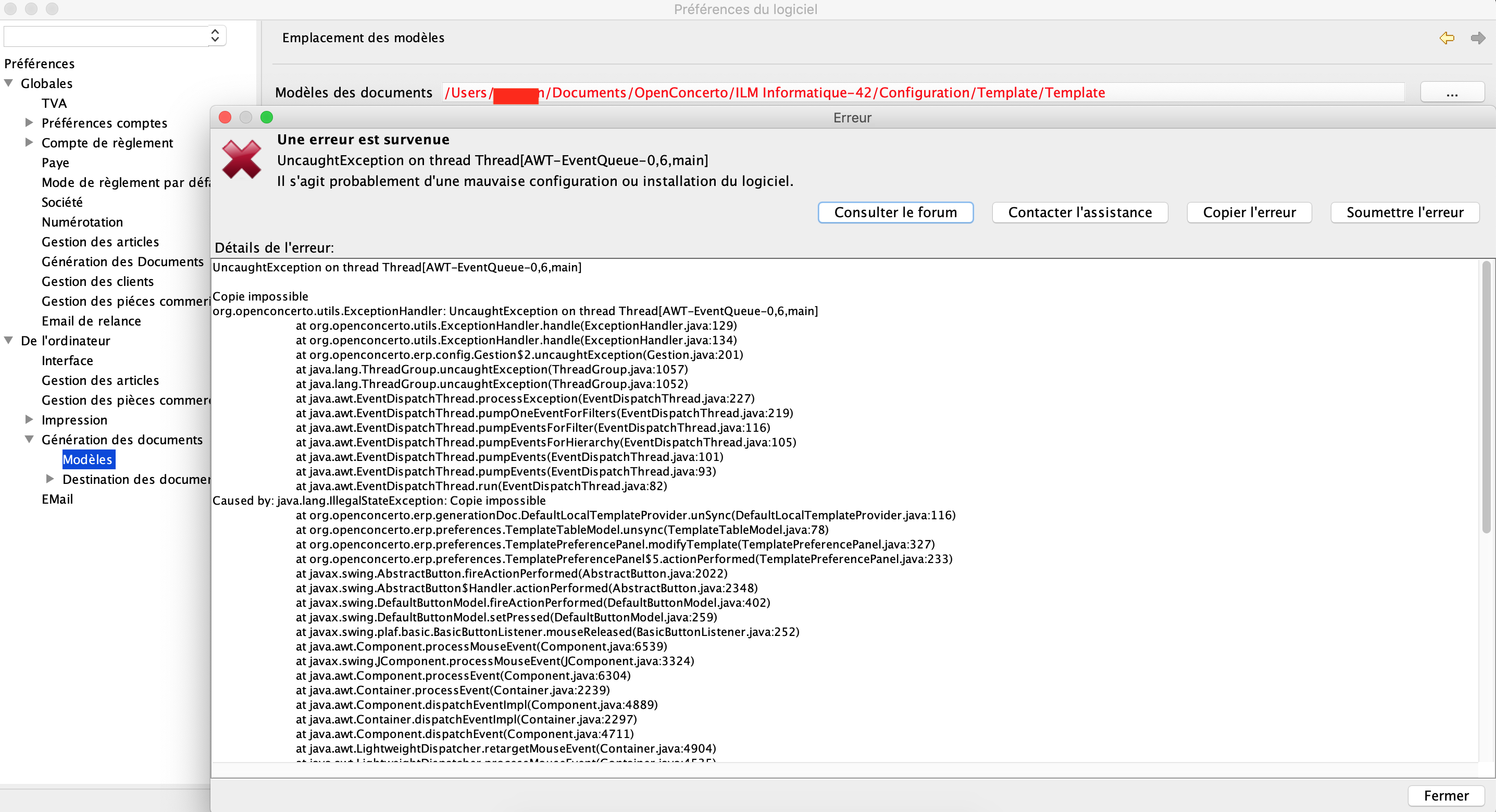
Task: Click the red X error icon
Action: point(242,159)
